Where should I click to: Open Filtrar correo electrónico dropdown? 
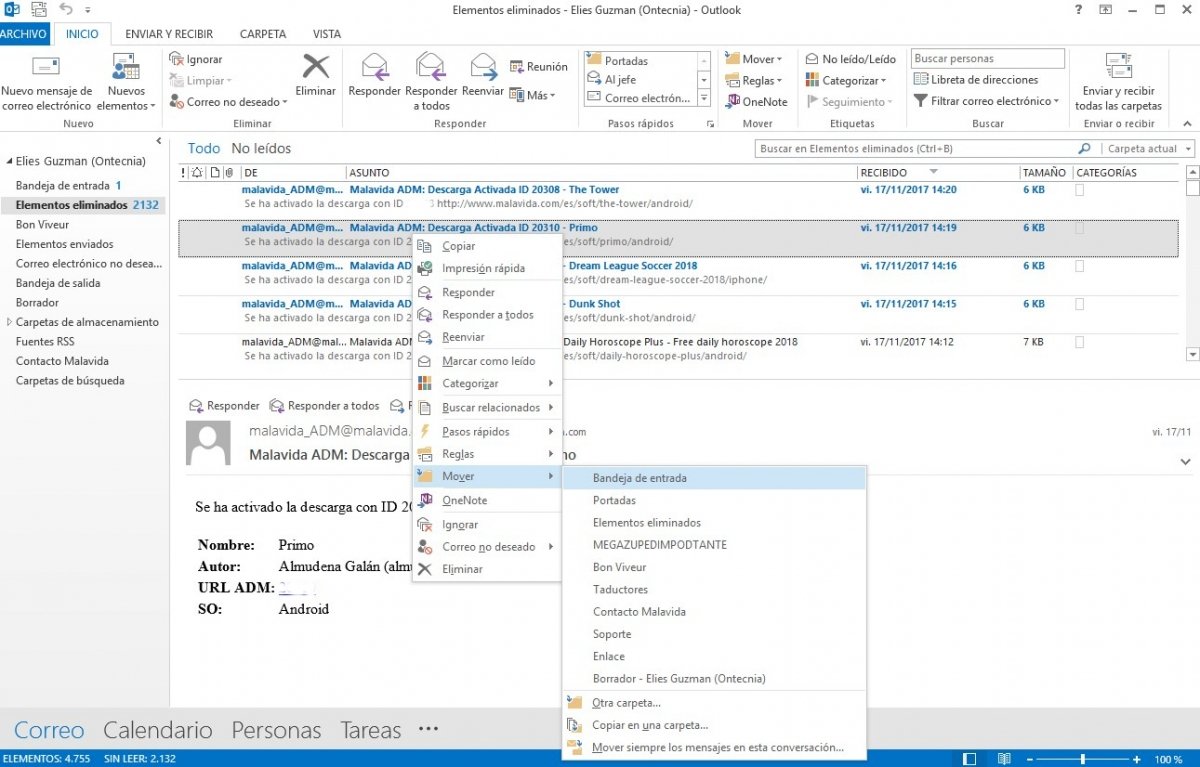pos(987,101)
